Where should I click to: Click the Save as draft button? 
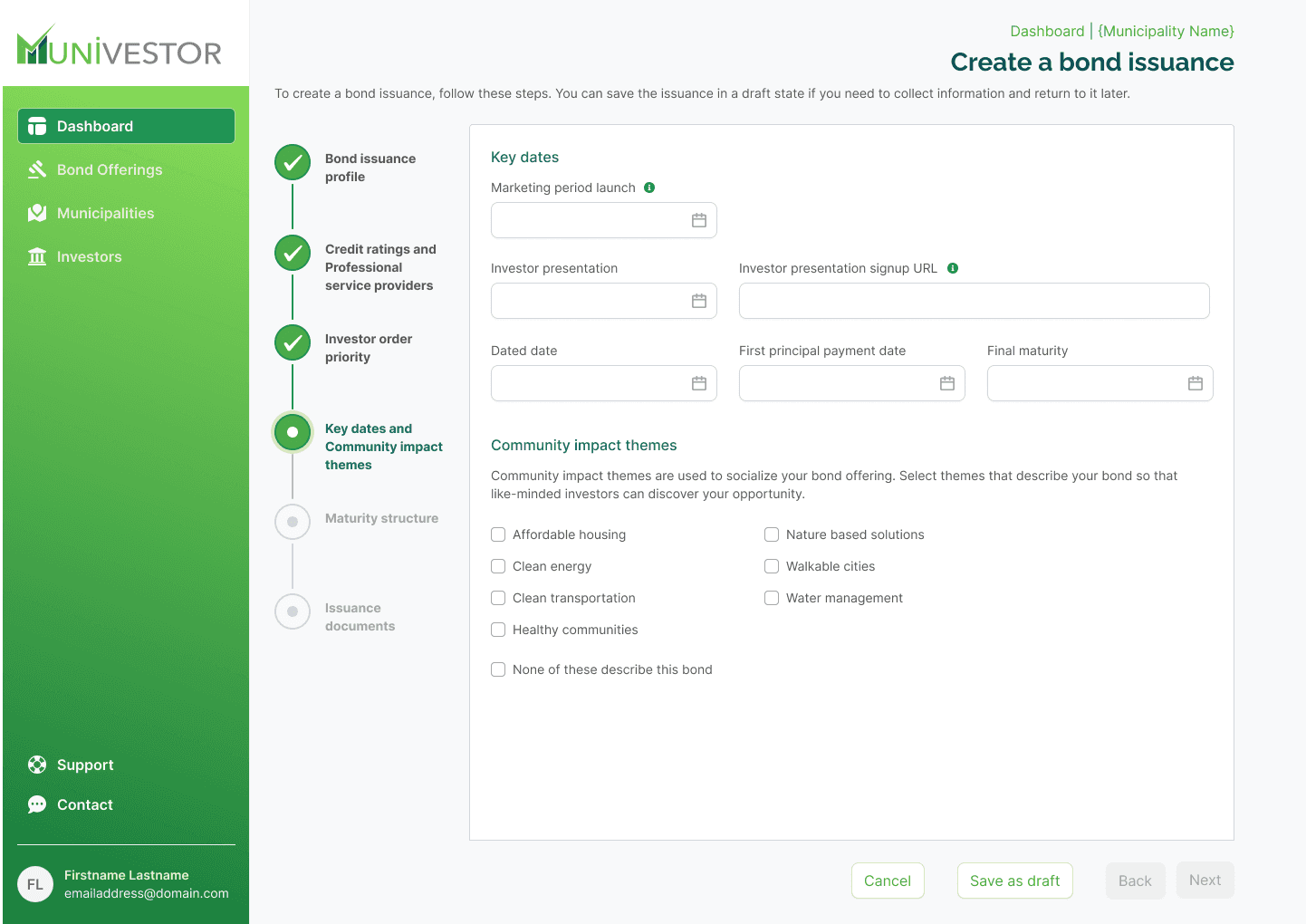point(1014,881)
